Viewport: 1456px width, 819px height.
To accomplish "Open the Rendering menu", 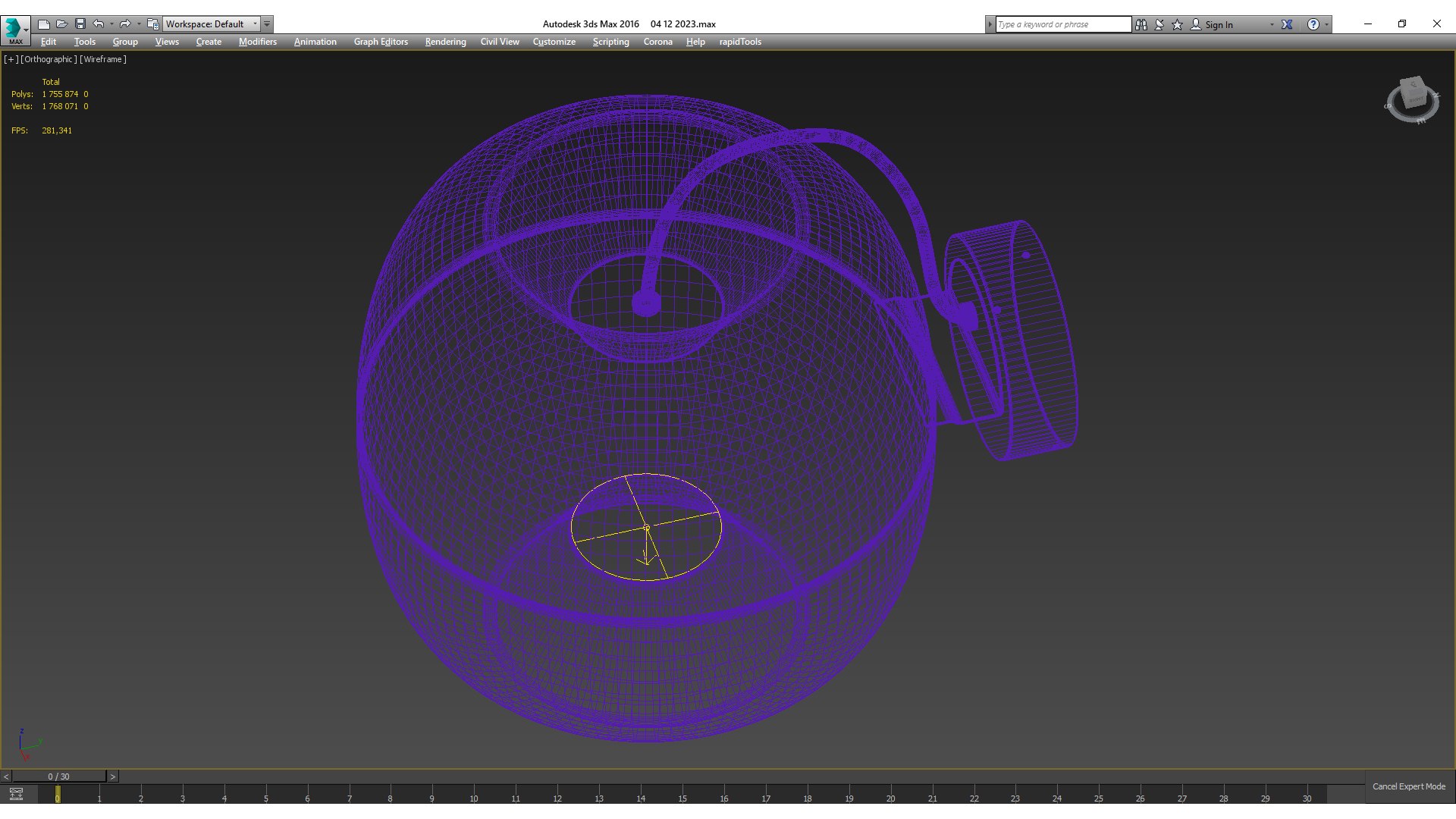I will pos(445,42).
